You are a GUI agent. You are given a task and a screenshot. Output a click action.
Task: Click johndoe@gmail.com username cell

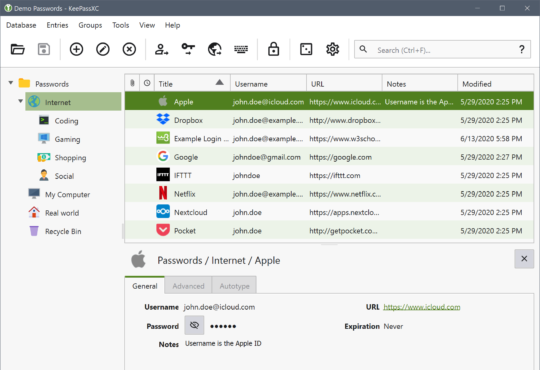click(267, 157)
